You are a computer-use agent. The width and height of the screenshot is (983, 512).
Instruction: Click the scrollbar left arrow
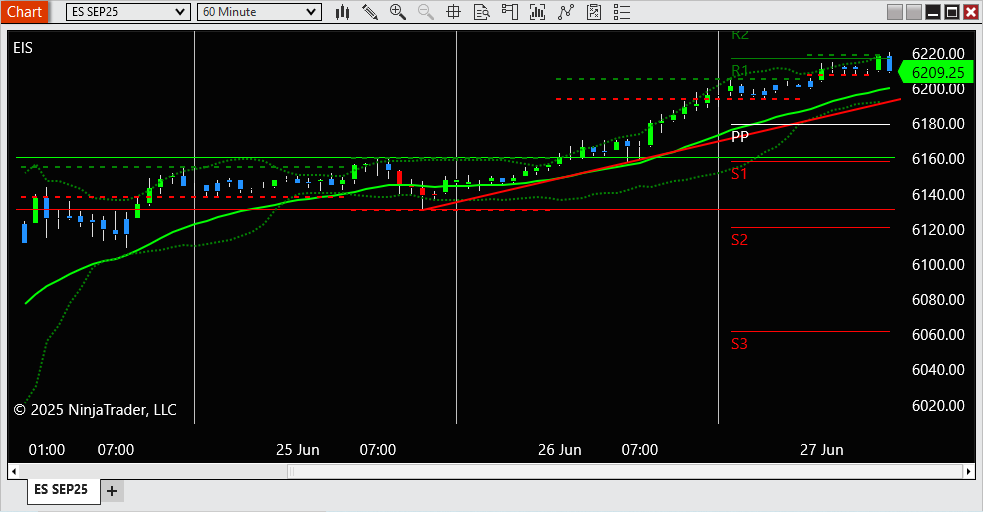click(13, 471)
